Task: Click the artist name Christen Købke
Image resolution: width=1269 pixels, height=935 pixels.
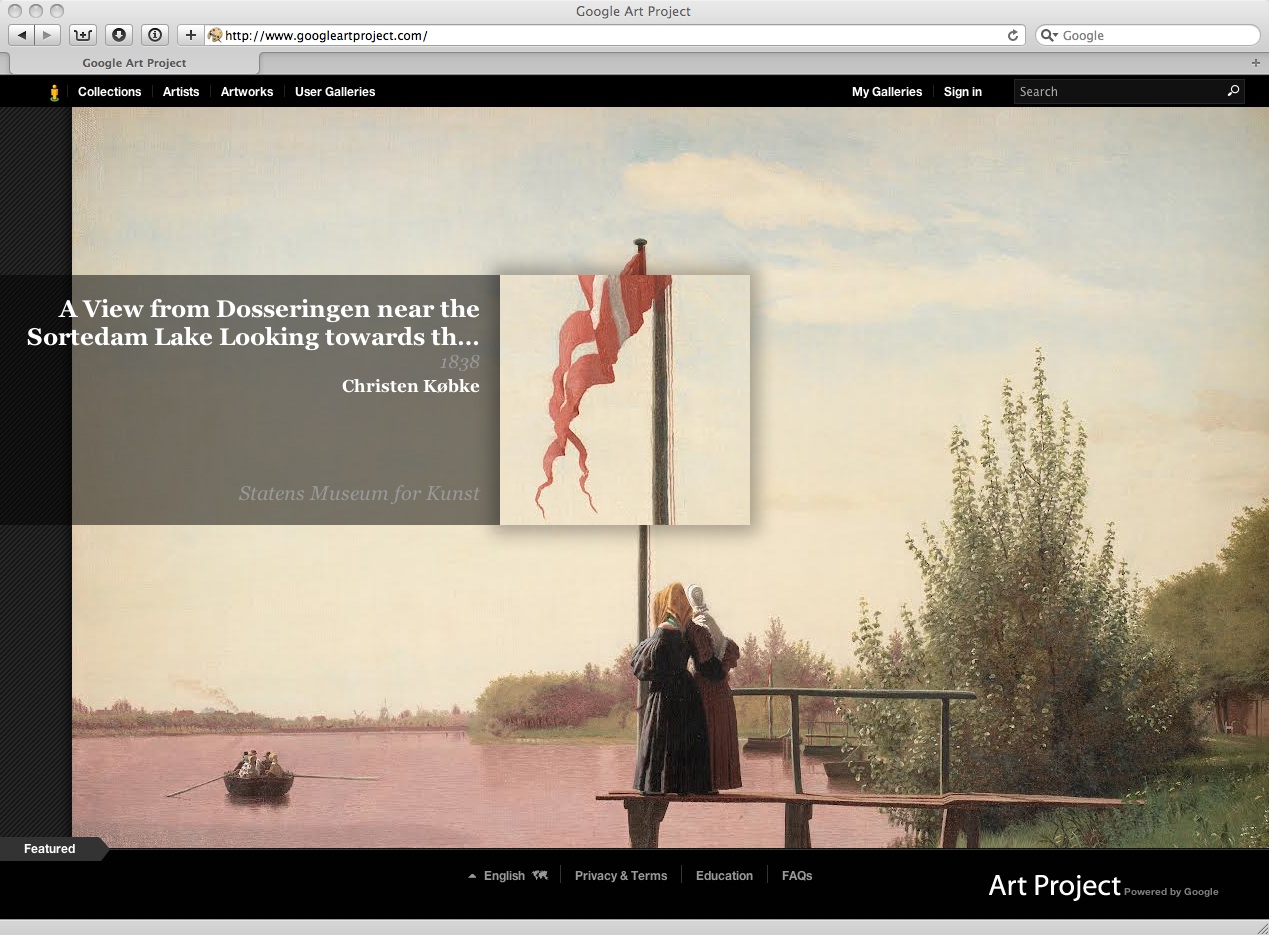Action: (410, 386)
